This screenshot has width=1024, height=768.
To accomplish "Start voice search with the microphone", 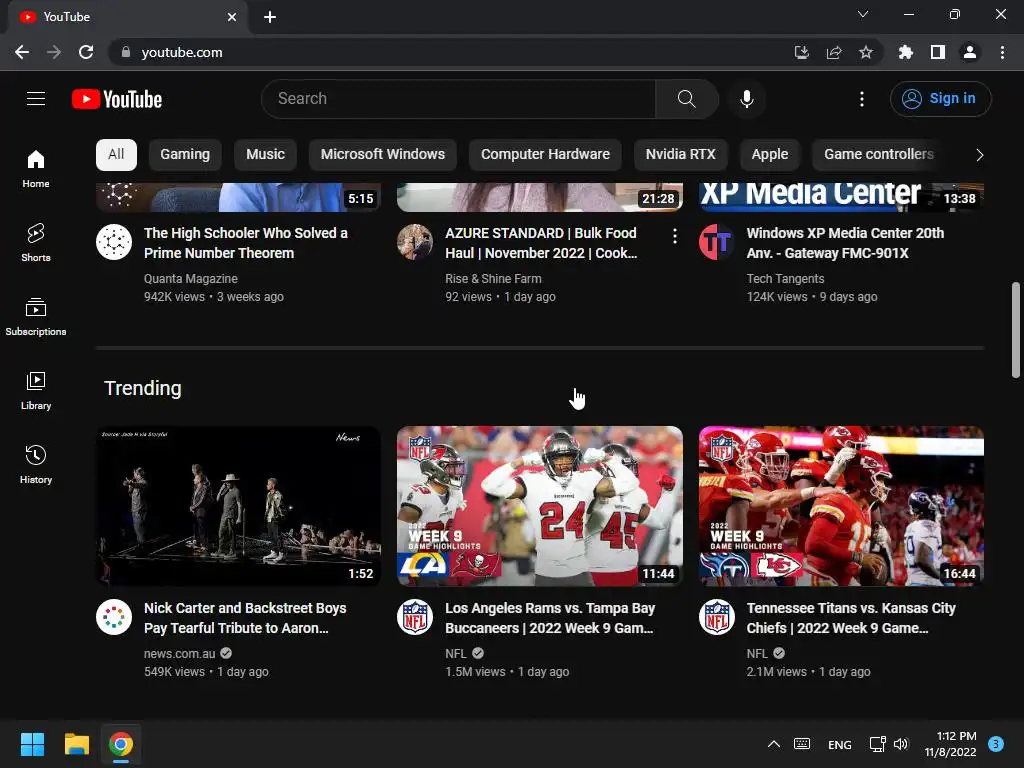I will pos(746,99).
